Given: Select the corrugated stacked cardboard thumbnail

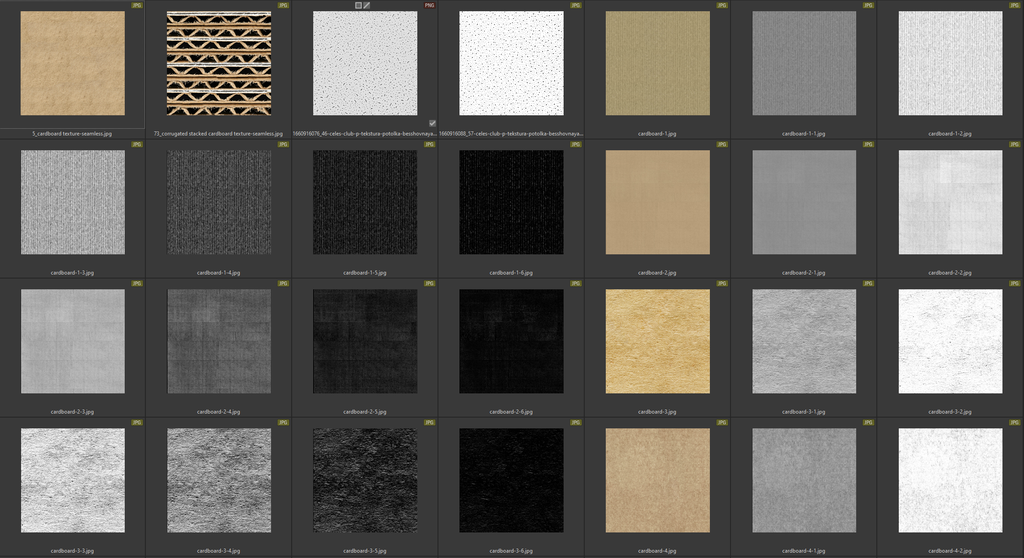Looking at the screenshot, I should pyautogui.click(x=218, y=64).
